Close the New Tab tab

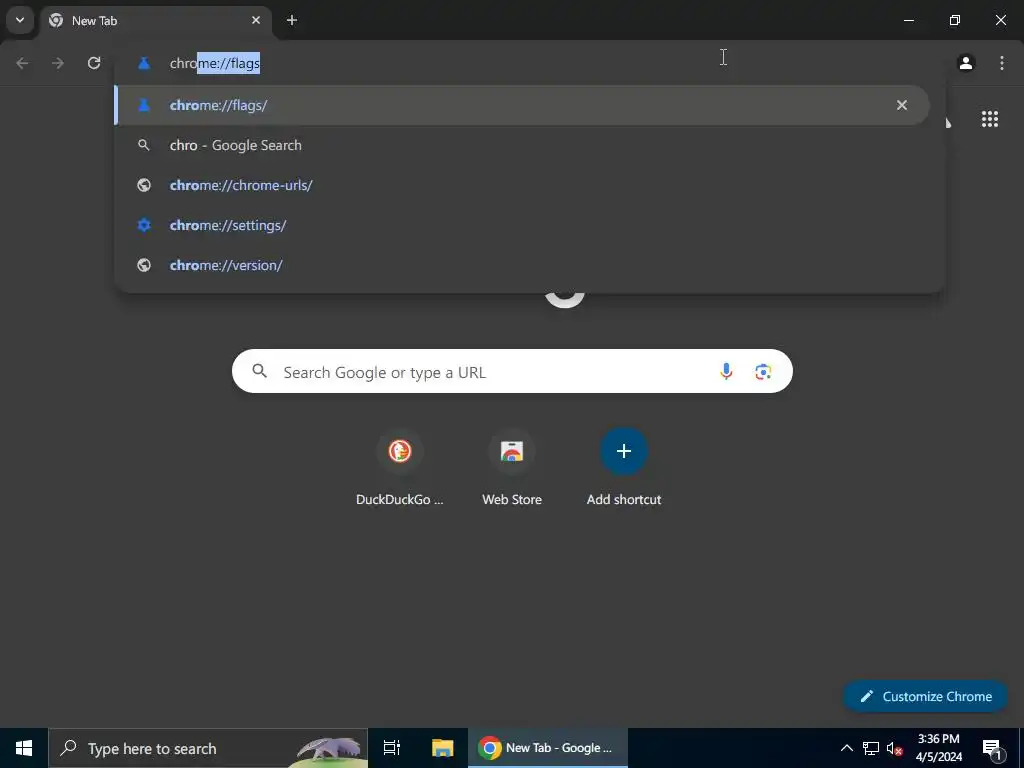[256, 20]
